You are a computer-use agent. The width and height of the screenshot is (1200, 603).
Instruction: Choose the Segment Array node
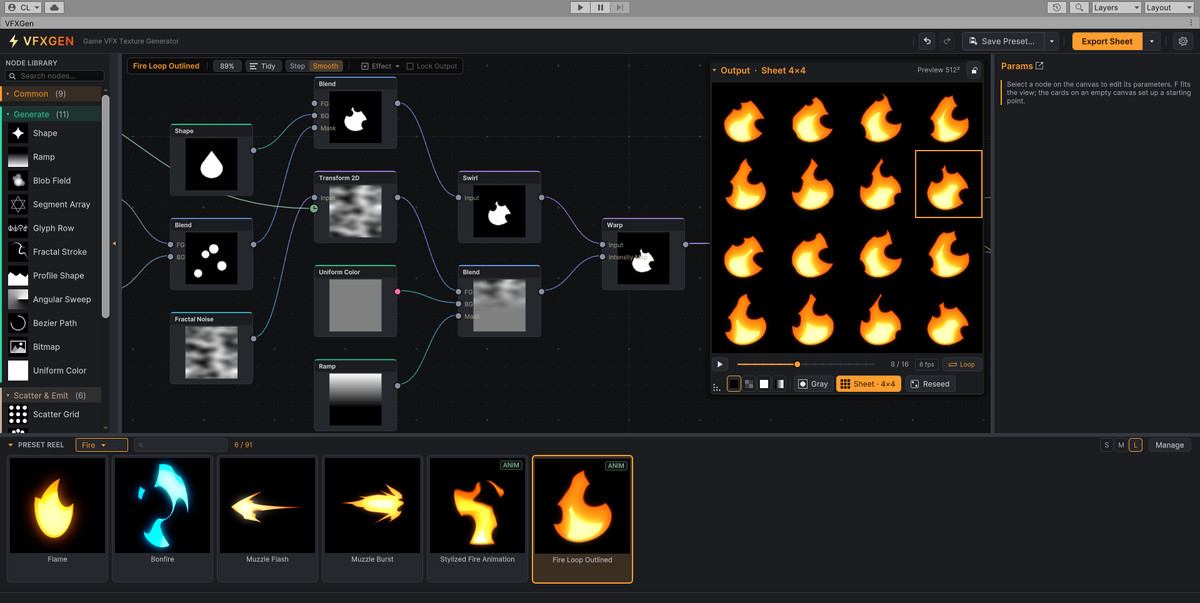(x=52, y=204)
